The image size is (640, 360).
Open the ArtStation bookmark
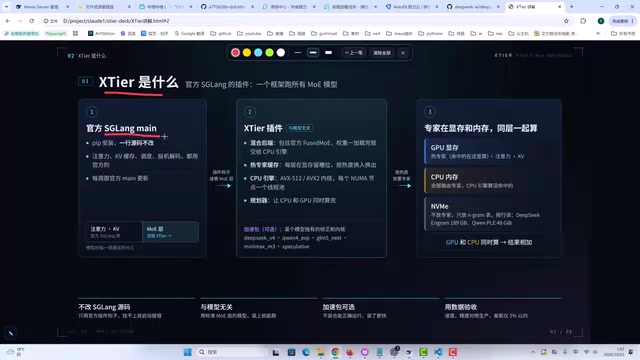click(x=101, y=33)
